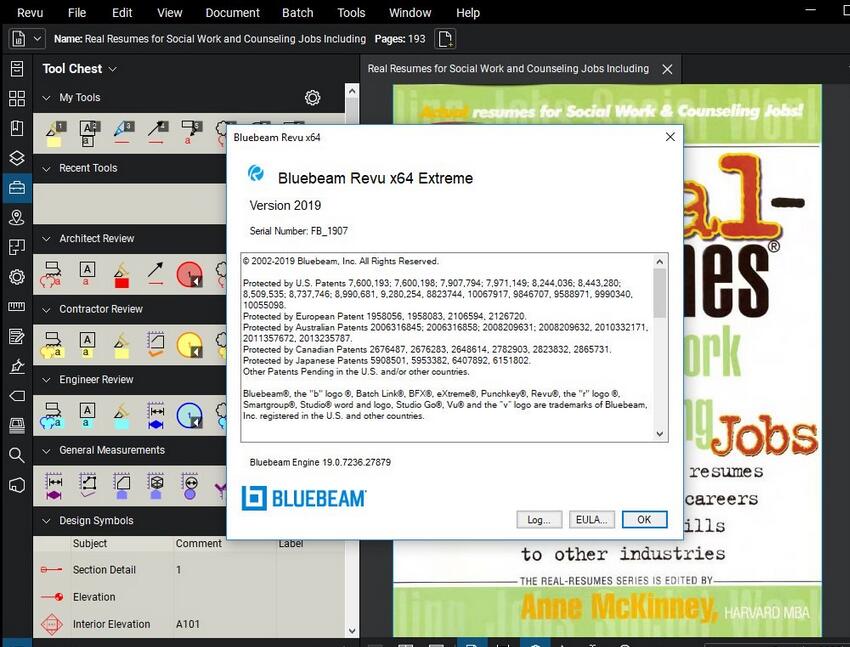Select the Interior Elevation symbol row
The width and height of the screenshot is (850, 647).
pyautogui.click(x=189, y=624)
